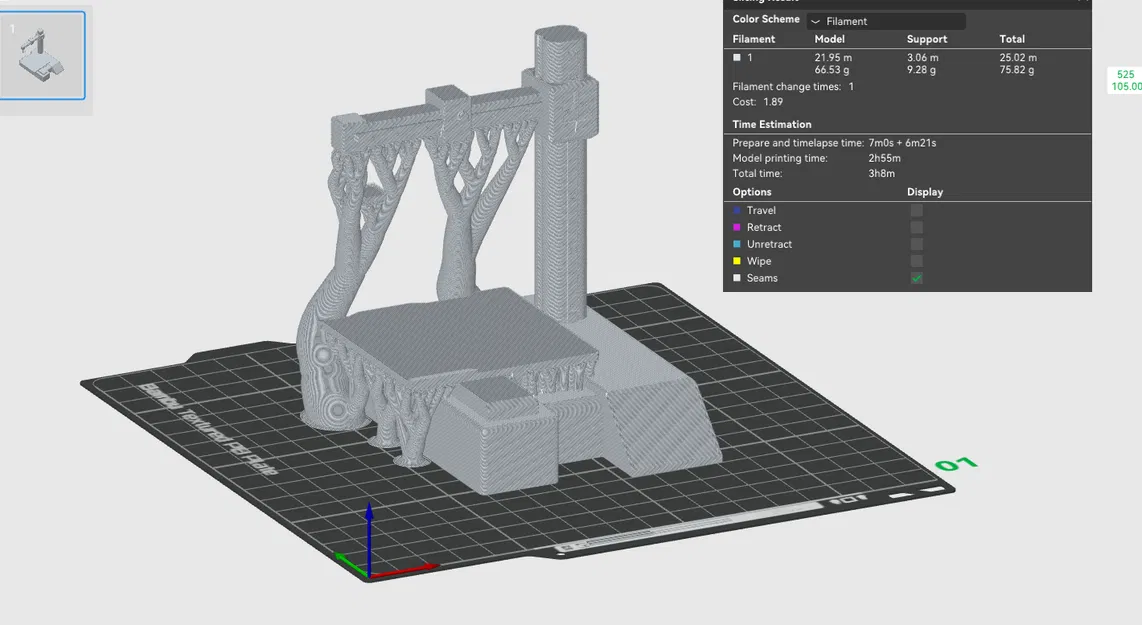Click the cyan Unretract color legend square

736,244
